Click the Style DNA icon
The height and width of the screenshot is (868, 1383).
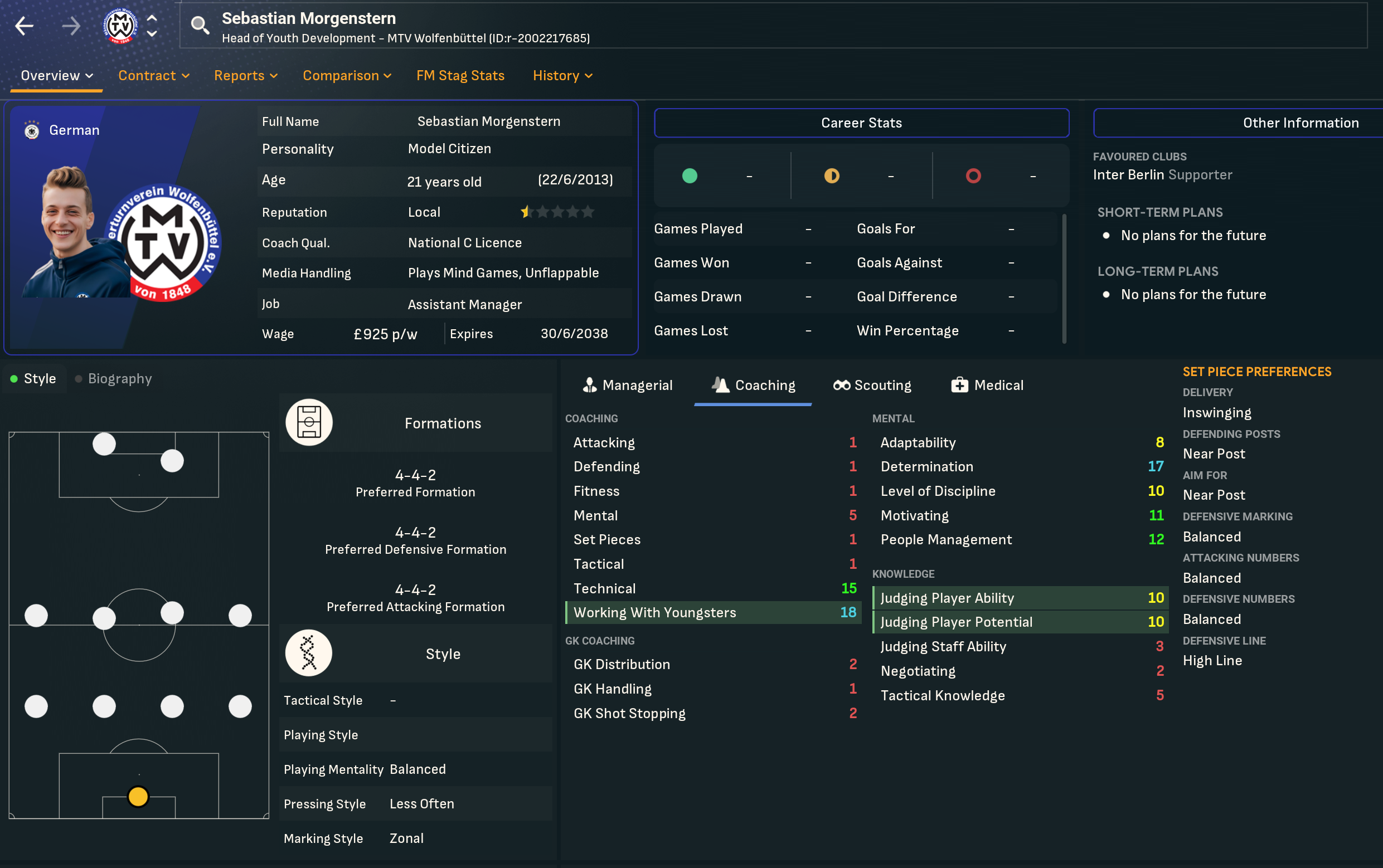point(309,654)
